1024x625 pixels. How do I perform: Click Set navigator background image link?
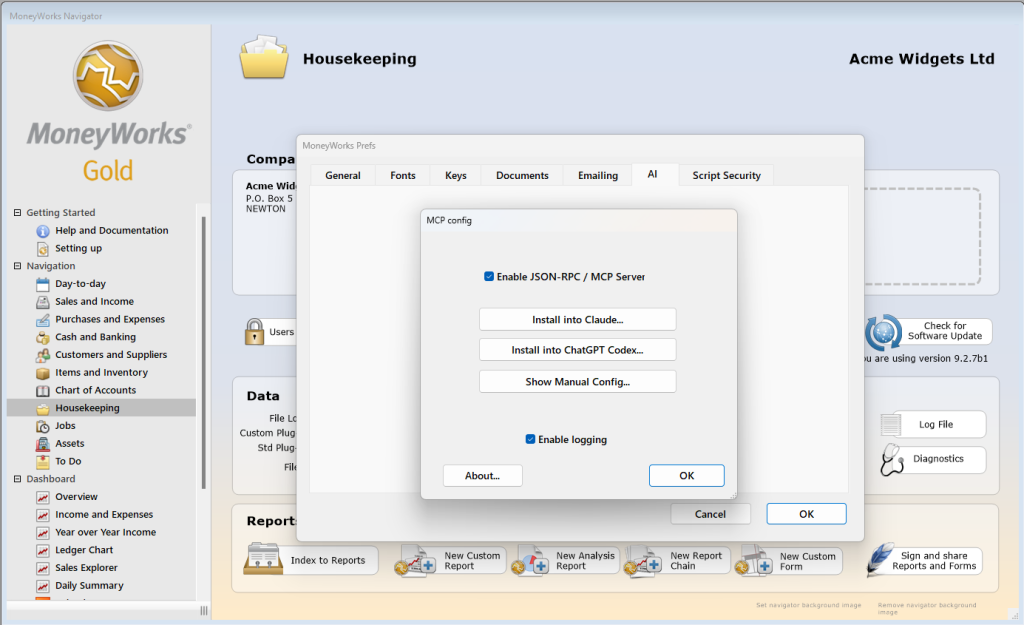tap(808, 605)
